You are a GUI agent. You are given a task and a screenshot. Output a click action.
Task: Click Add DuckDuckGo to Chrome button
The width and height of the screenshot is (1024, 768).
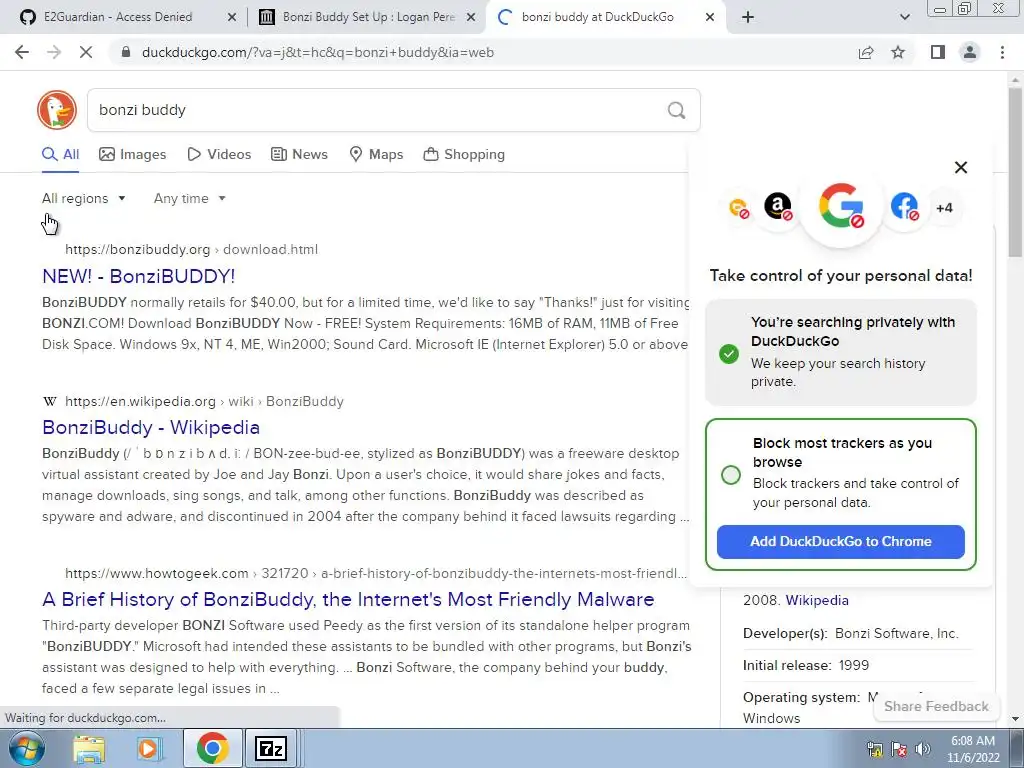tap(840, 541)
